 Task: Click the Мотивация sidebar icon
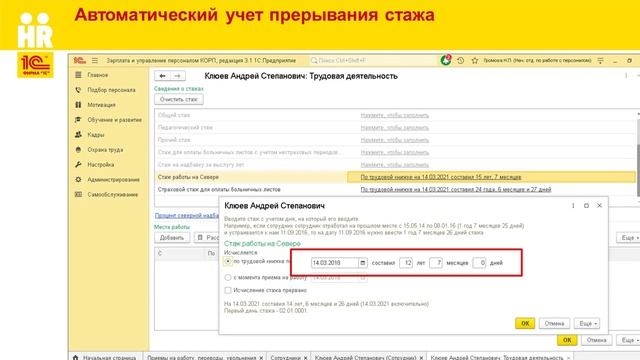(x=78, y=105)
